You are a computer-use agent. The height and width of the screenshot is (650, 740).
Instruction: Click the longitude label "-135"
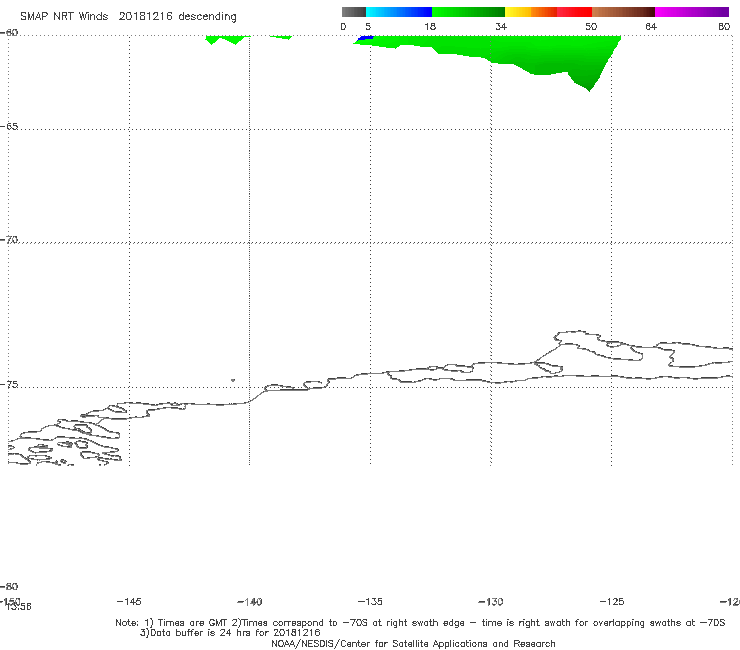[x=370, y=601]
